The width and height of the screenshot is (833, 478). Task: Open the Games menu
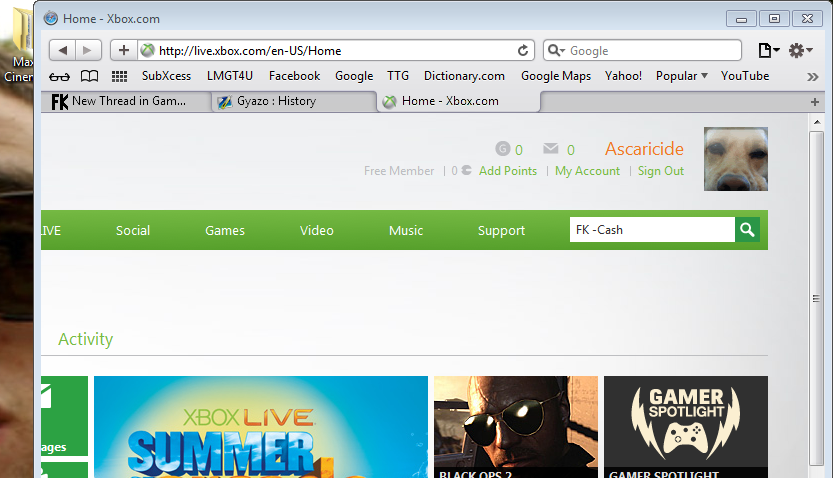225,231
